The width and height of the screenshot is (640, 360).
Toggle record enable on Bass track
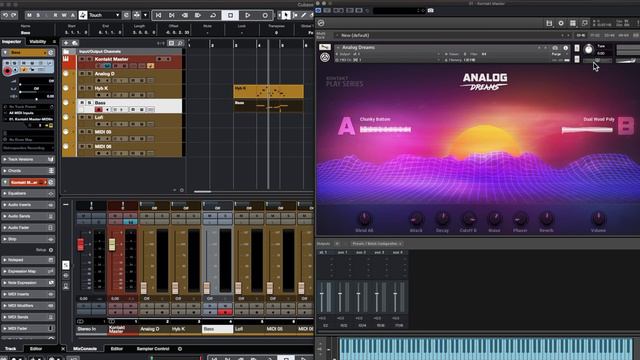pos(98,109)
